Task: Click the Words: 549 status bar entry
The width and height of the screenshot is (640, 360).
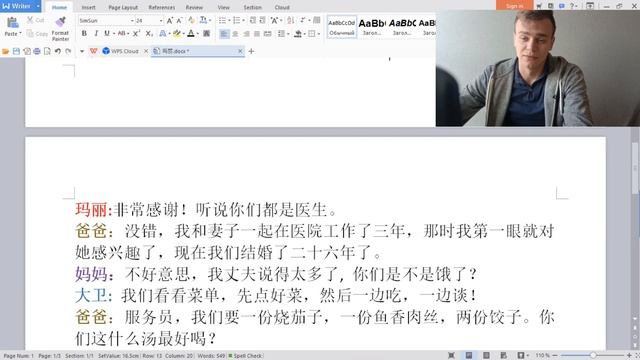Action: [211, 356]
